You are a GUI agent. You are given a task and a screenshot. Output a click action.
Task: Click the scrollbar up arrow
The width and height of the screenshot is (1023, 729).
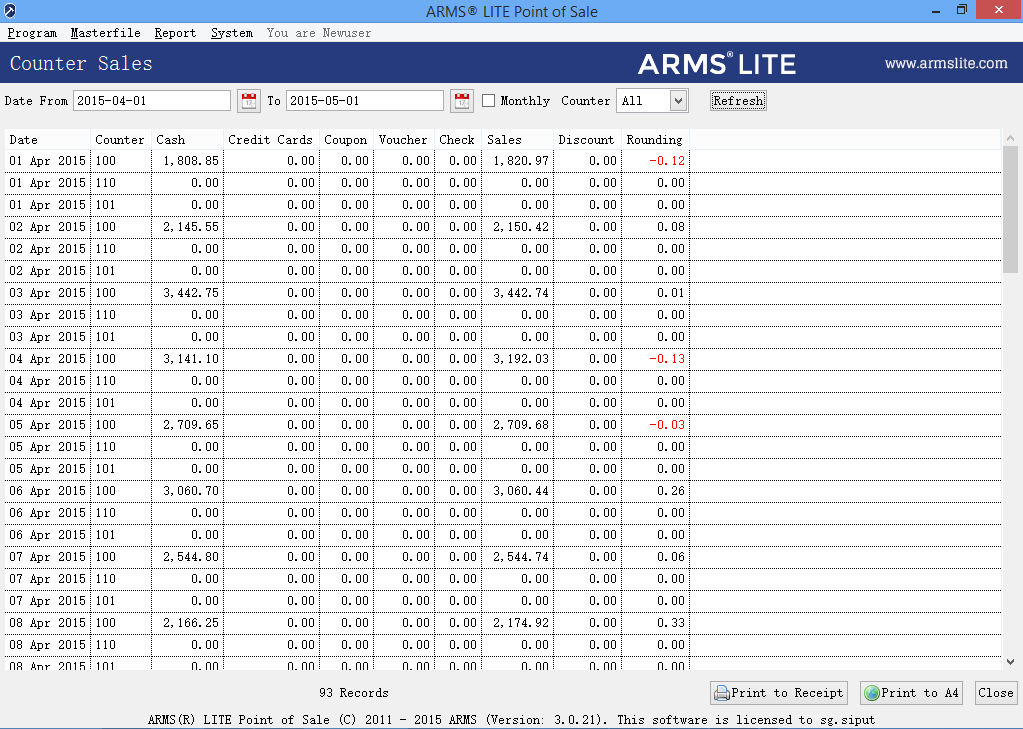[x=1010, y=138]
